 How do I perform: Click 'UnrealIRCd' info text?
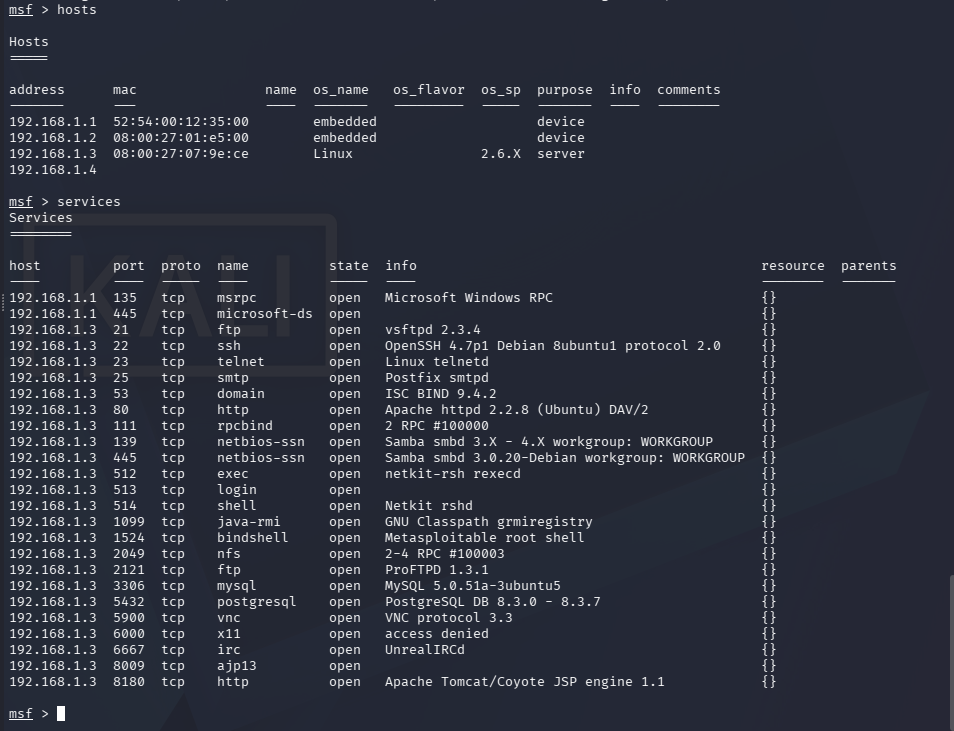425,650
